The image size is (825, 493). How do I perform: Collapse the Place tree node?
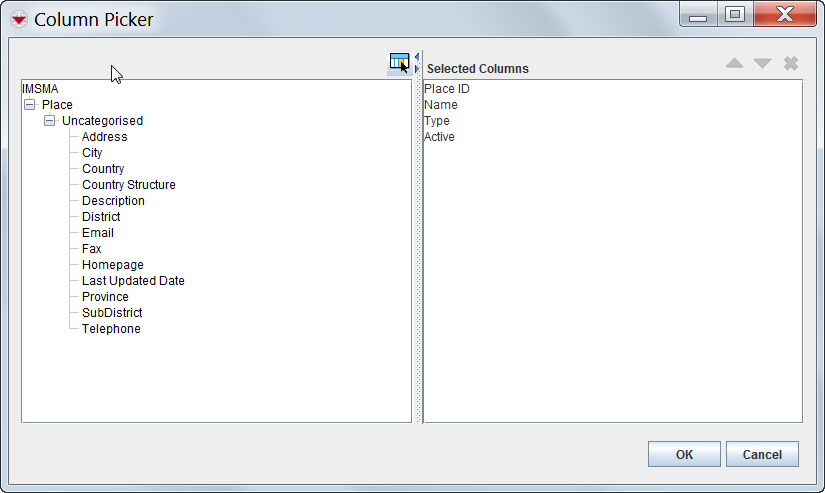tap(29, 105)
